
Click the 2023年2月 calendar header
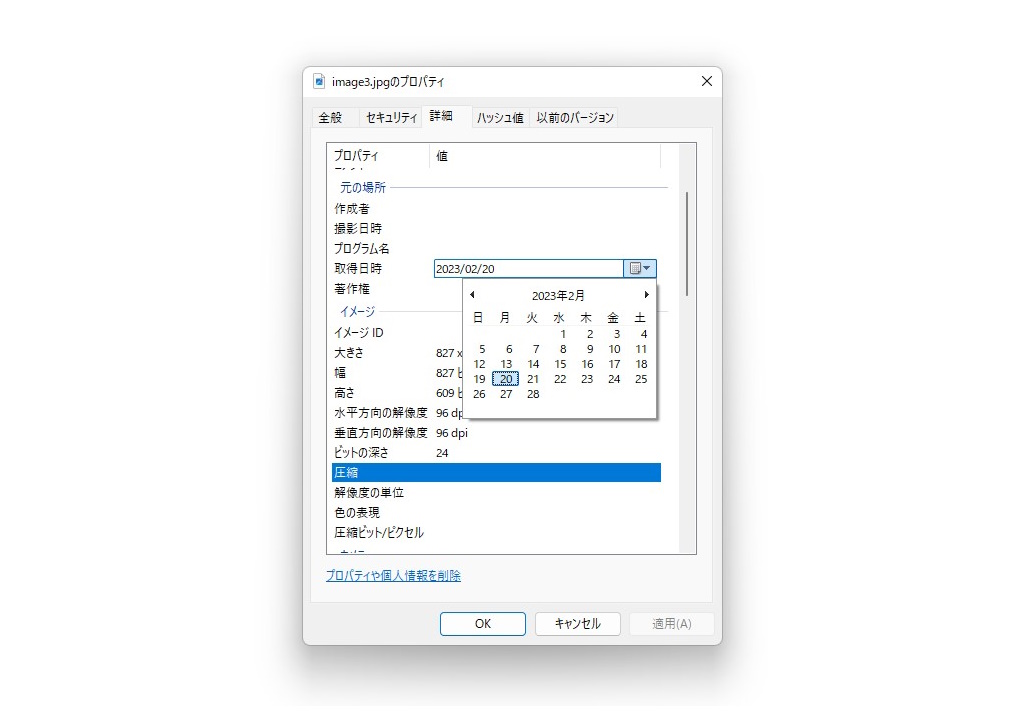[559, 294]
